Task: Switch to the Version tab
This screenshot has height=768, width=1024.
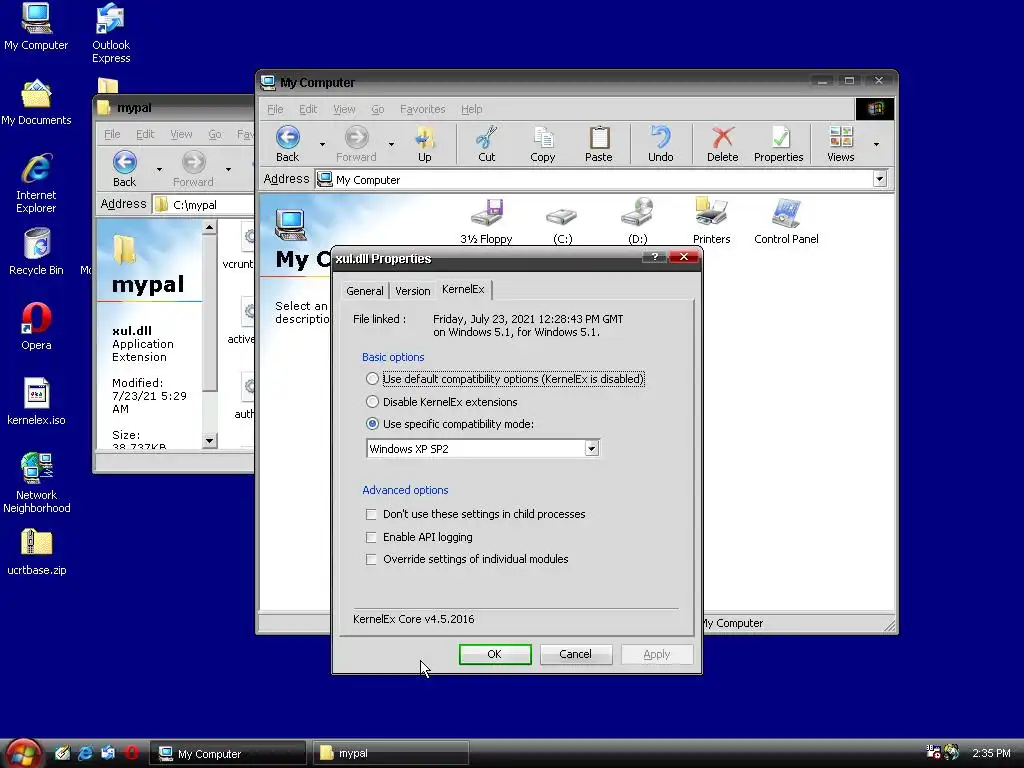Action: pyautogui.click(x=413, y=291)
